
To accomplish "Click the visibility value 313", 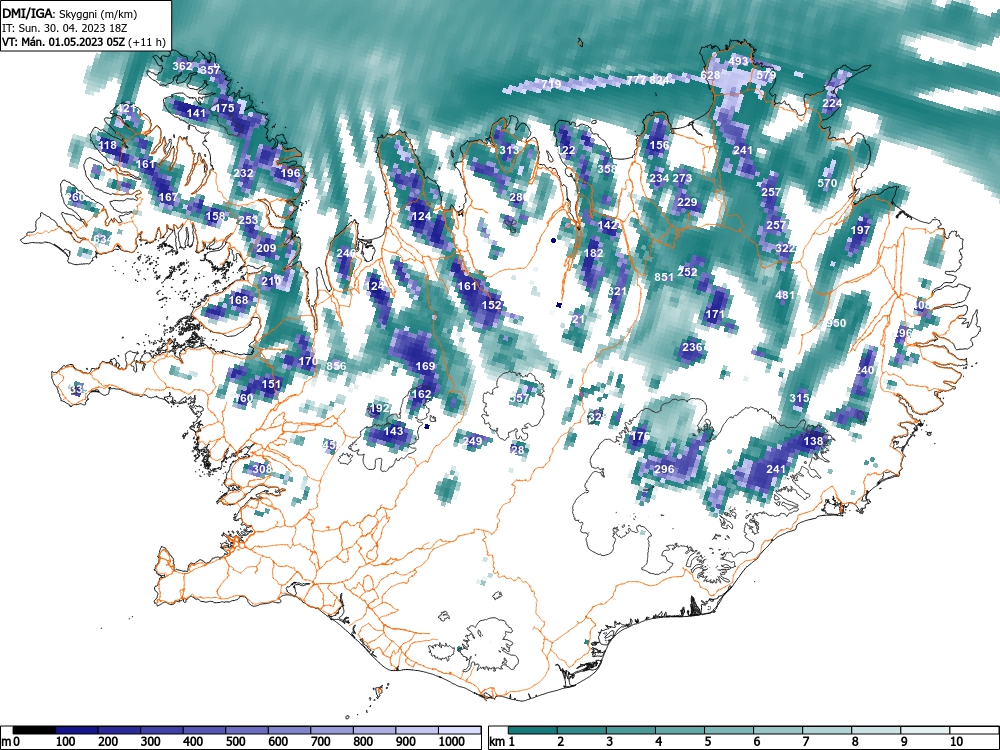I will click(509, 150).
